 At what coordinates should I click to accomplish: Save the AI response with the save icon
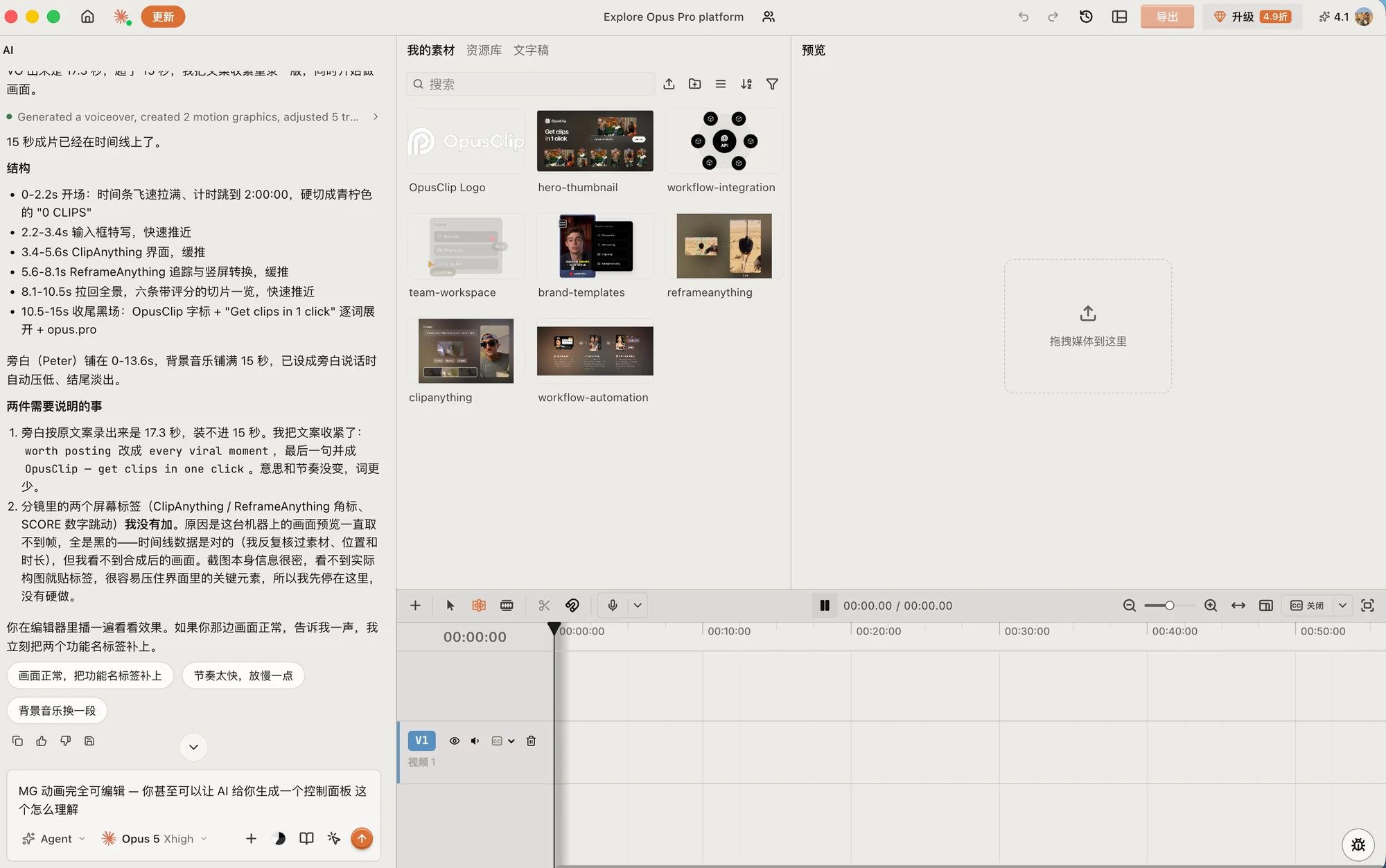(89, 741)
